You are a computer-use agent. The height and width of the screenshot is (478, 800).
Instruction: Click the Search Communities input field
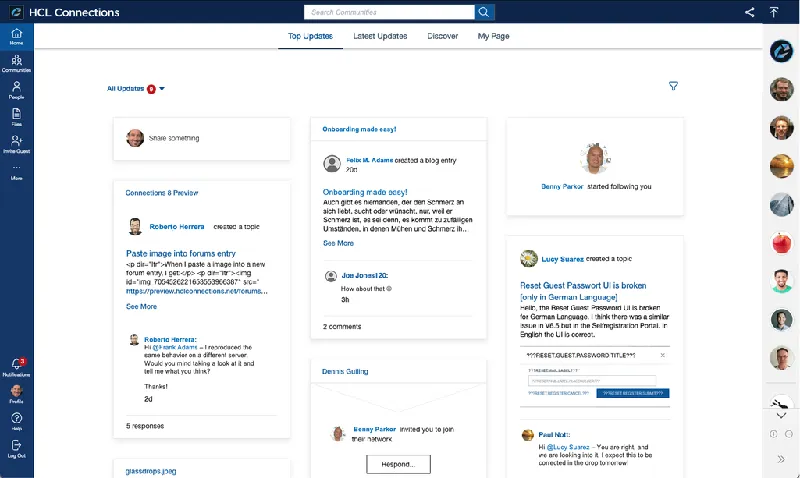[388, 12]
